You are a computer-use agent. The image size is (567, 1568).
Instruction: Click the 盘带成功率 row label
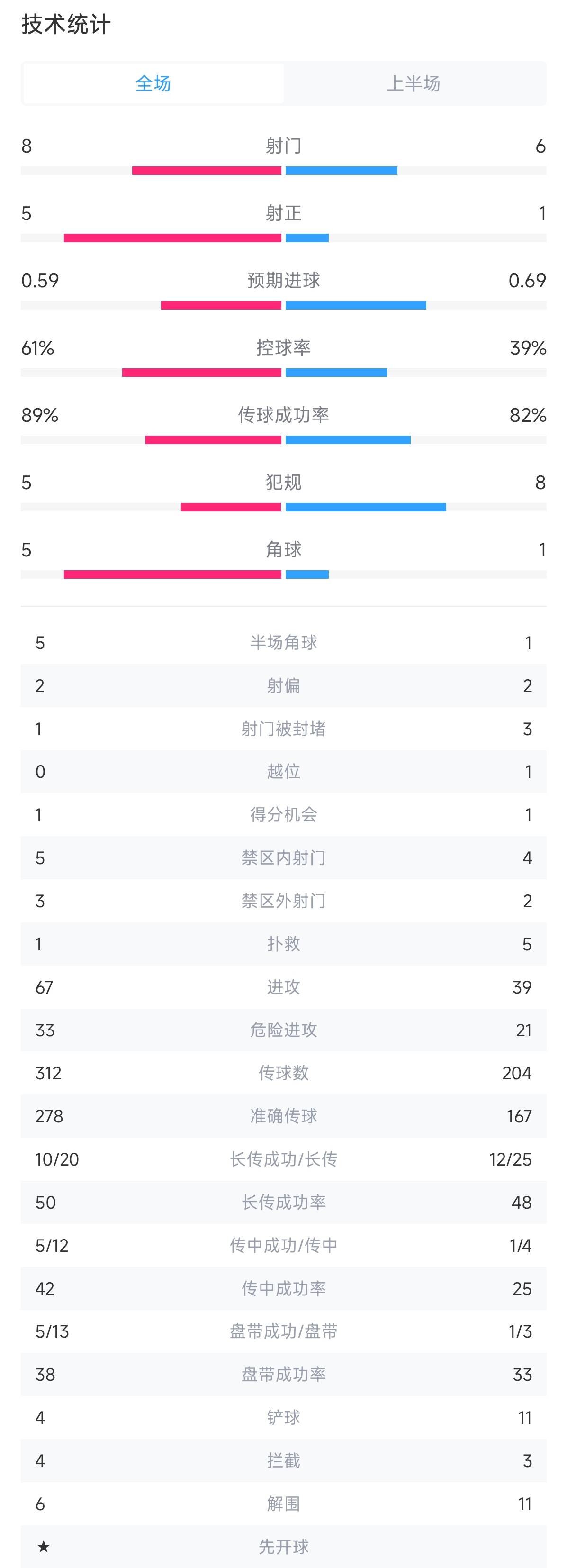283,1375
